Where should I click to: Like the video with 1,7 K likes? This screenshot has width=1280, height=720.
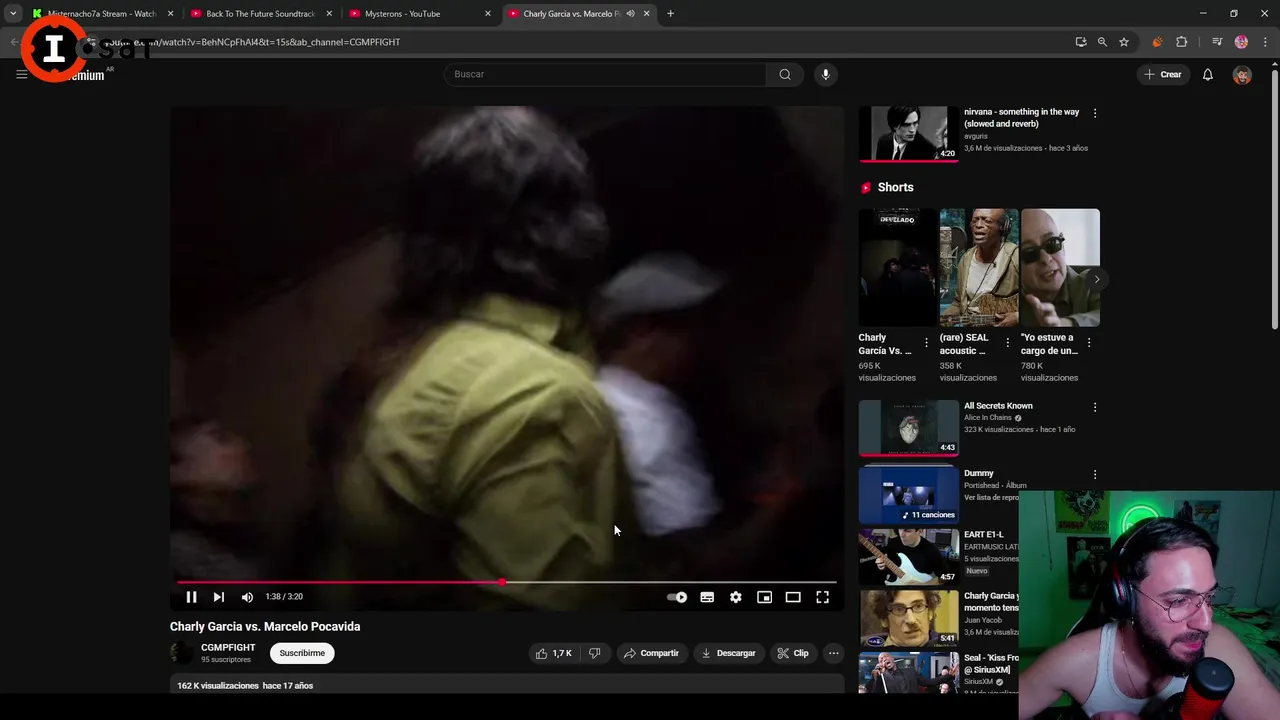pos(553,653)
